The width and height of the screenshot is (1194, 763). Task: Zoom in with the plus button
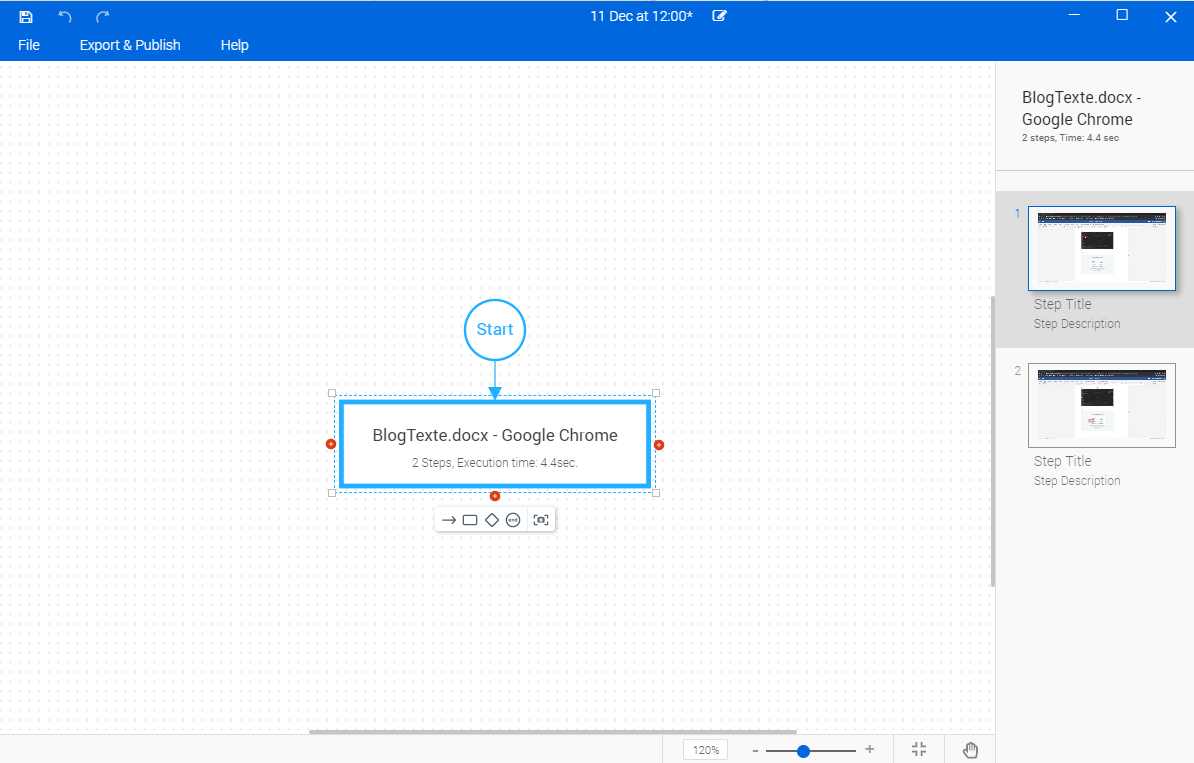[870, 749]
